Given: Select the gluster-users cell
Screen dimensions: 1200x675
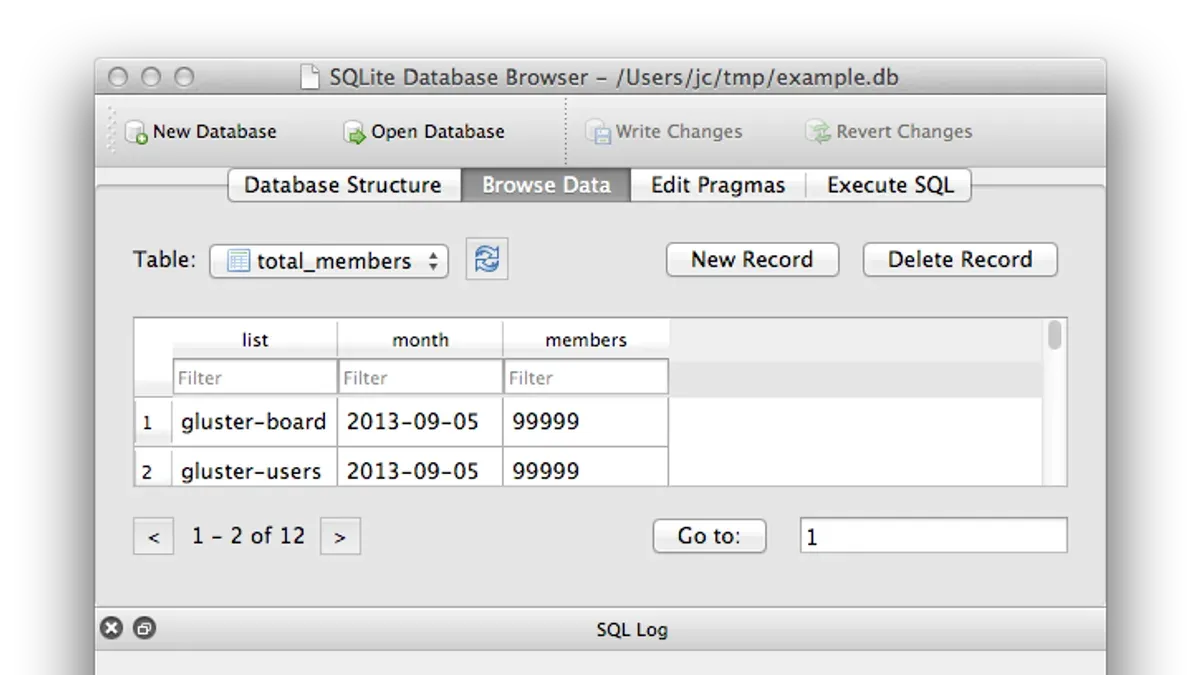Looking at the screenshot, I should coord(255,469).
